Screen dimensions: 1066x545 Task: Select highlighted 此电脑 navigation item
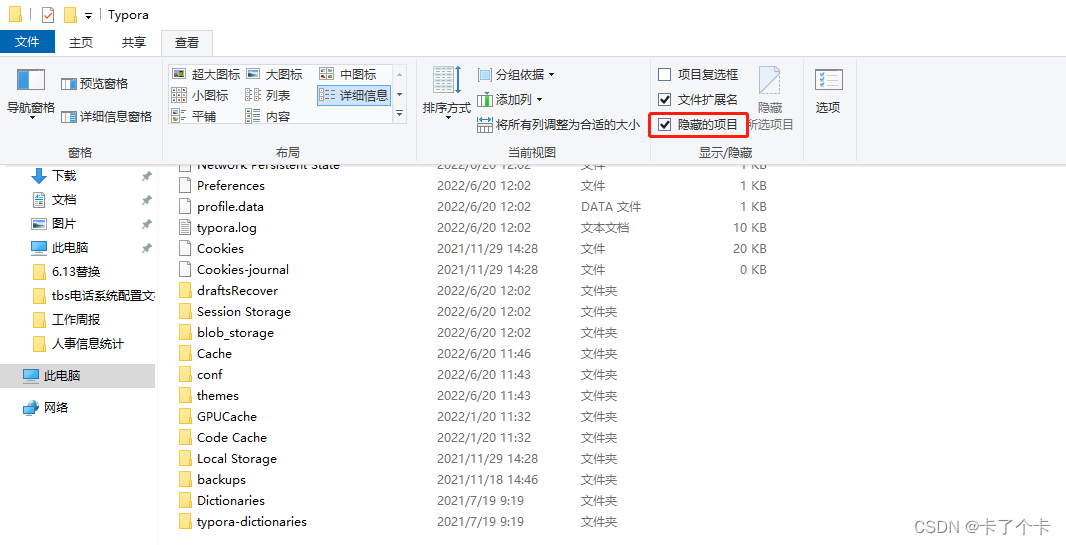[x=78, y=376]
